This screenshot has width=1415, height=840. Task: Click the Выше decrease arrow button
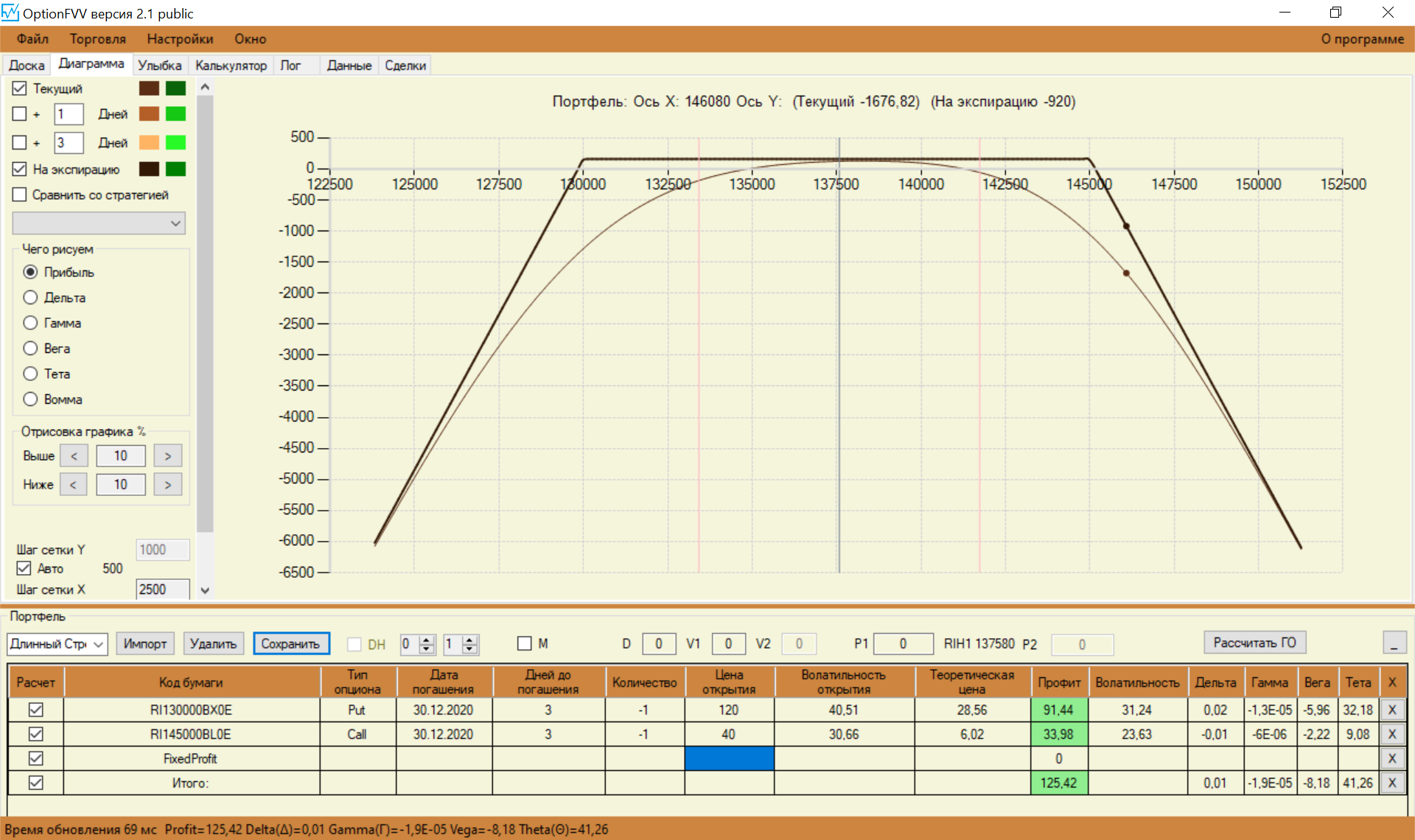[74, 455]
